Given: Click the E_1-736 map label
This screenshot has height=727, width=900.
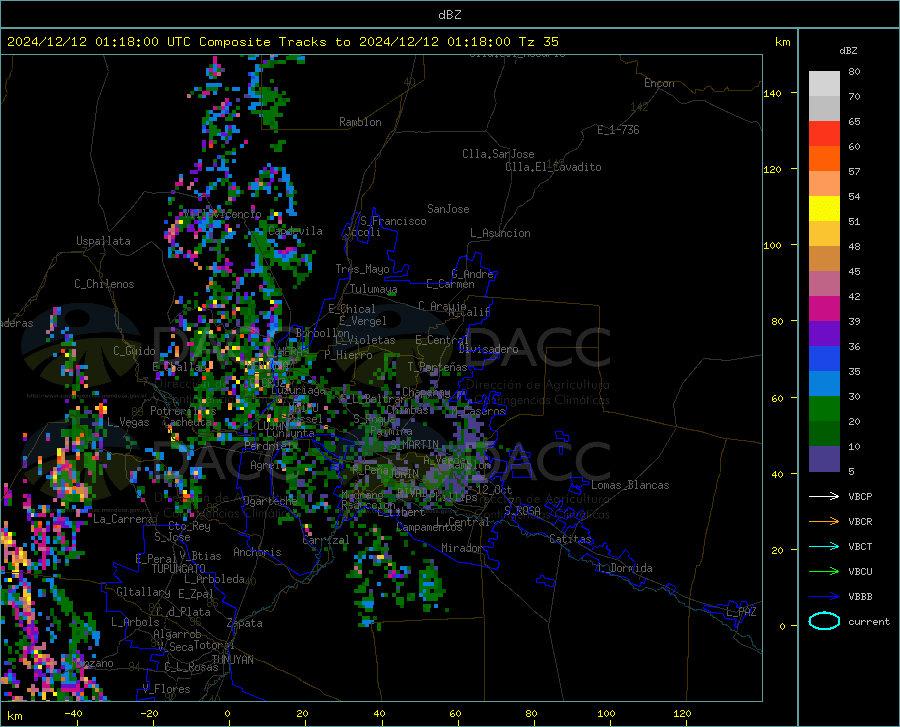Looking at the screenshot, I should click(618, 130).
